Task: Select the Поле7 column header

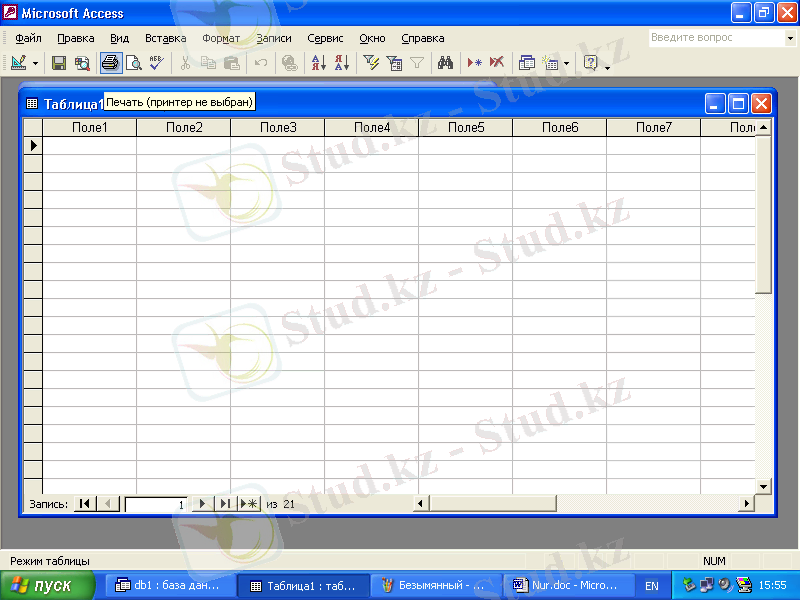Action: [653, 128]
